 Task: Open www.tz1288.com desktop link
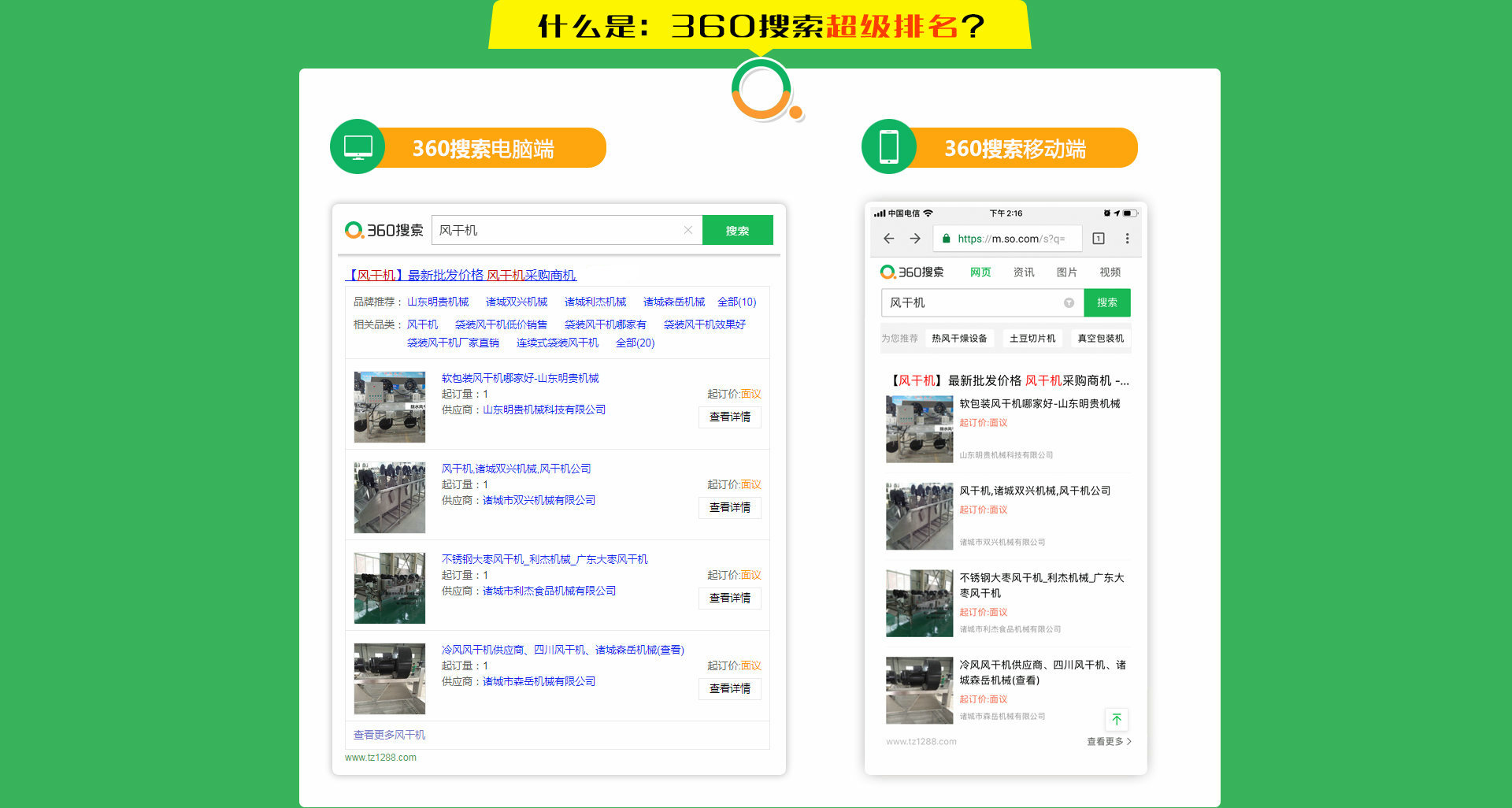point(380,758)
